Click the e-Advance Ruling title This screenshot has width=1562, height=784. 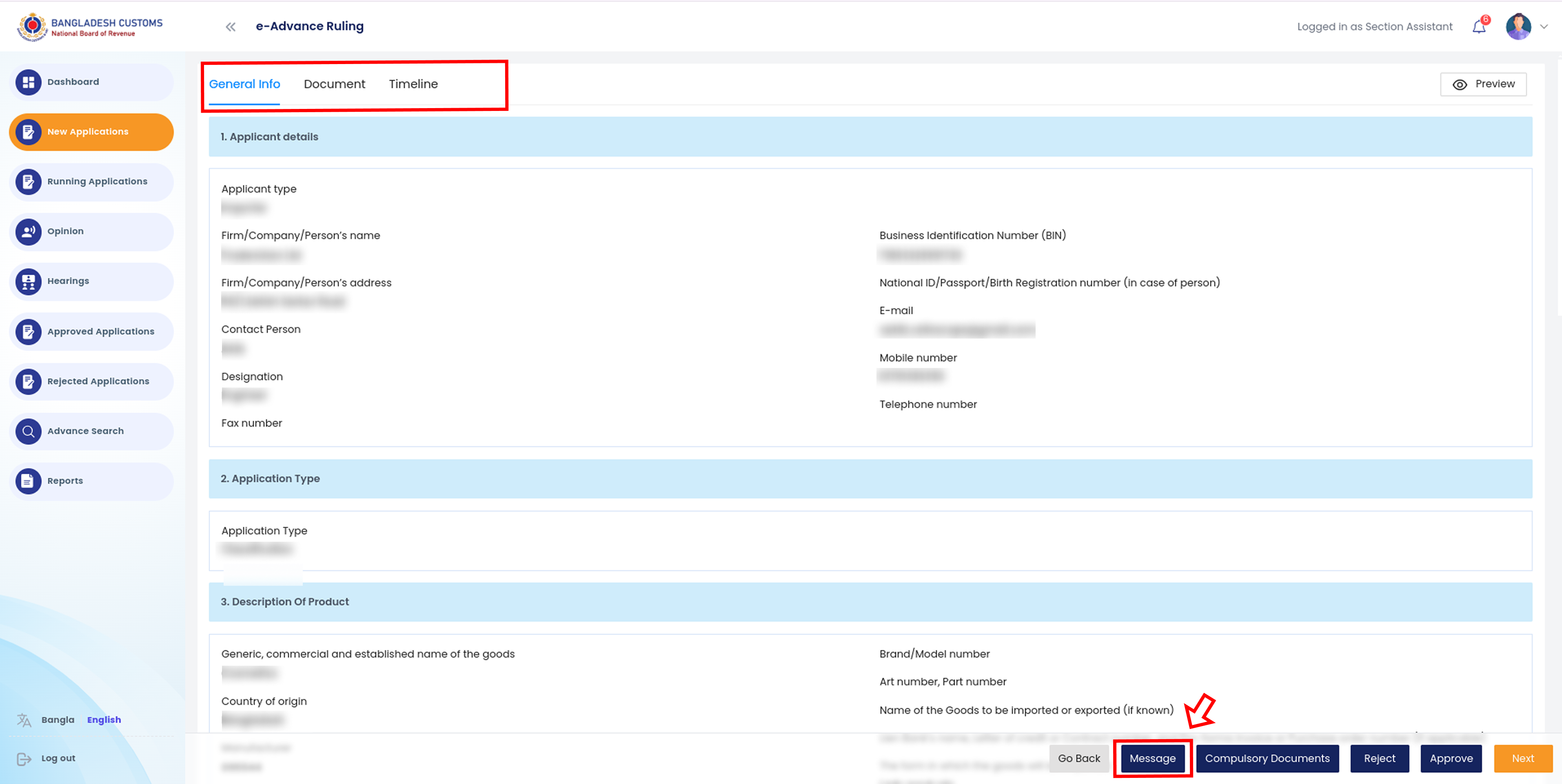[x=309, y=26]
